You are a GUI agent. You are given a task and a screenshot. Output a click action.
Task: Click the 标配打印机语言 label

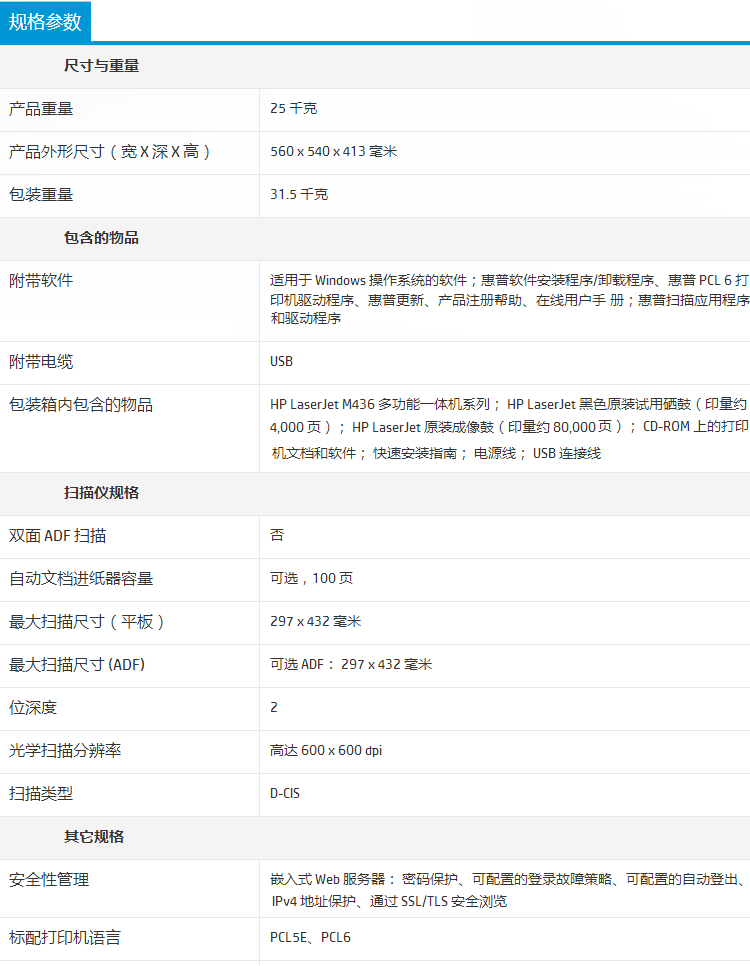pos(65,938)
